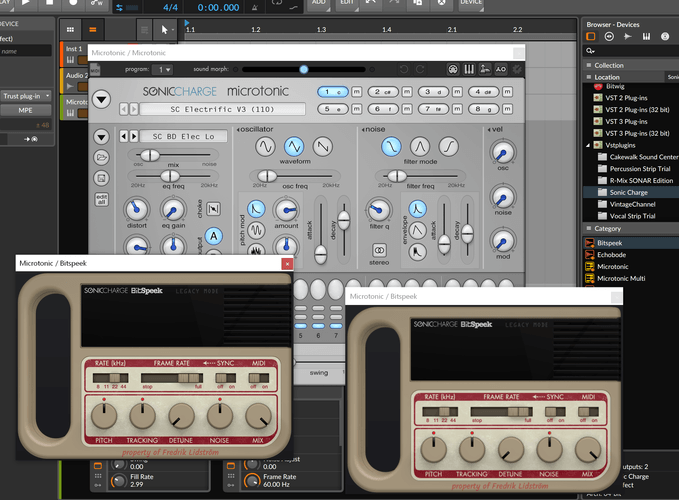679x500 pixels.
Task: Click the osc/noise mix slider
Action: tap(173, 155)
